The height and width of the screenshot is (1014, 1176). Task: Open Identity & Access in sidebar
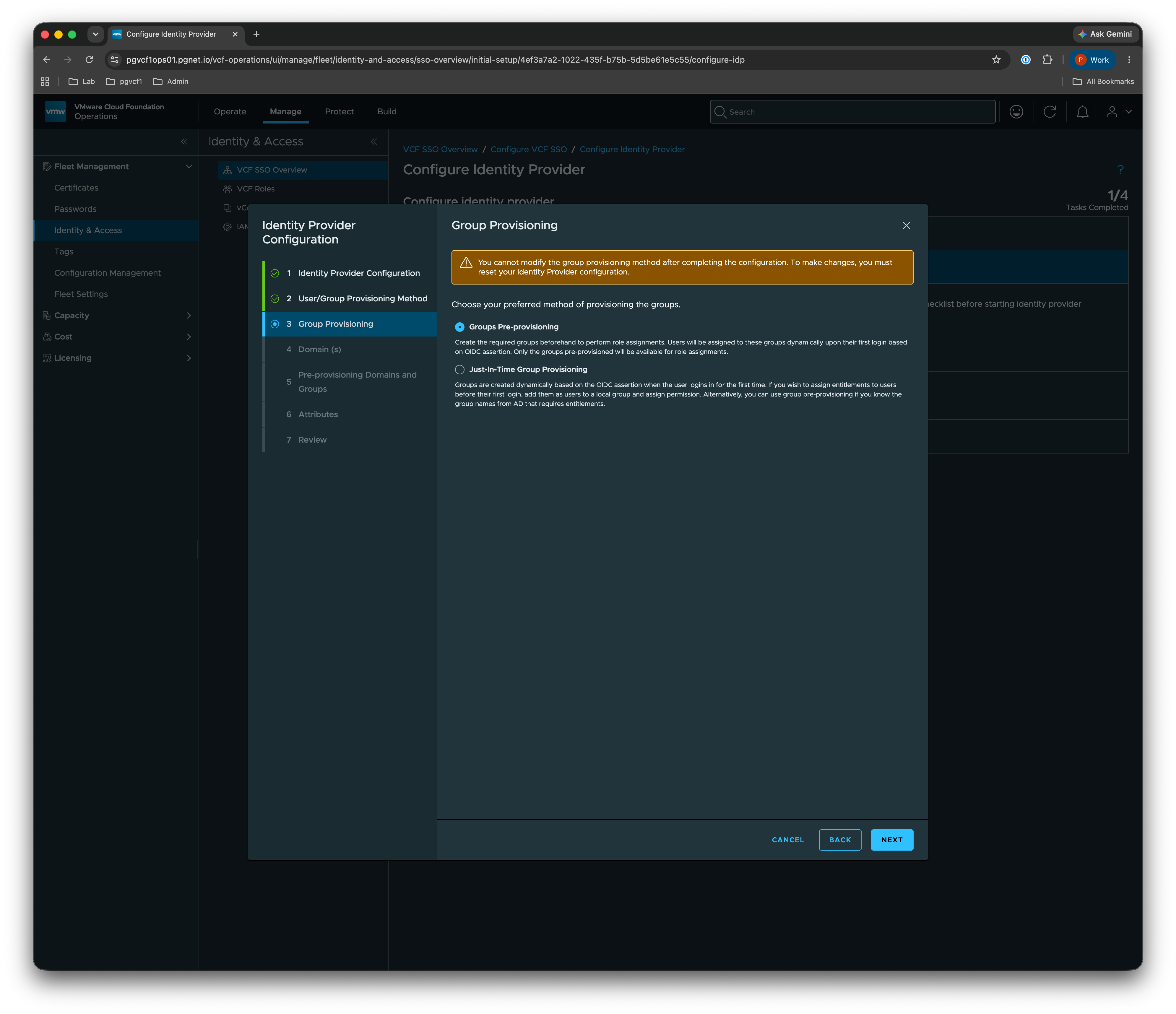coord(116,230)
